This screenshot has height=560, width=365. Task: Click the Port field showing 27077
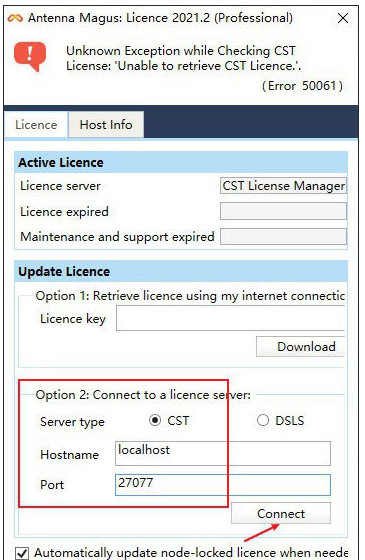click(x=223, y=485)
